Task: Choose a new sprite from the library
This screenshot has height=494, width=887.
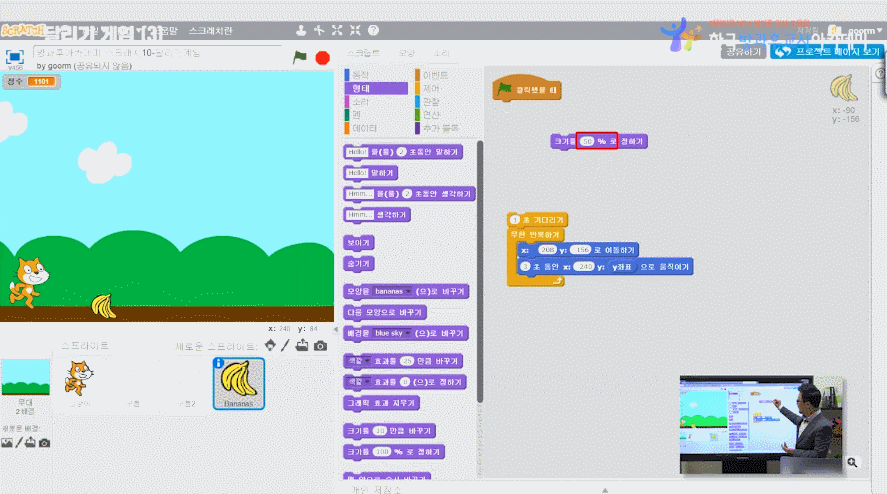Action: point(270,345)
